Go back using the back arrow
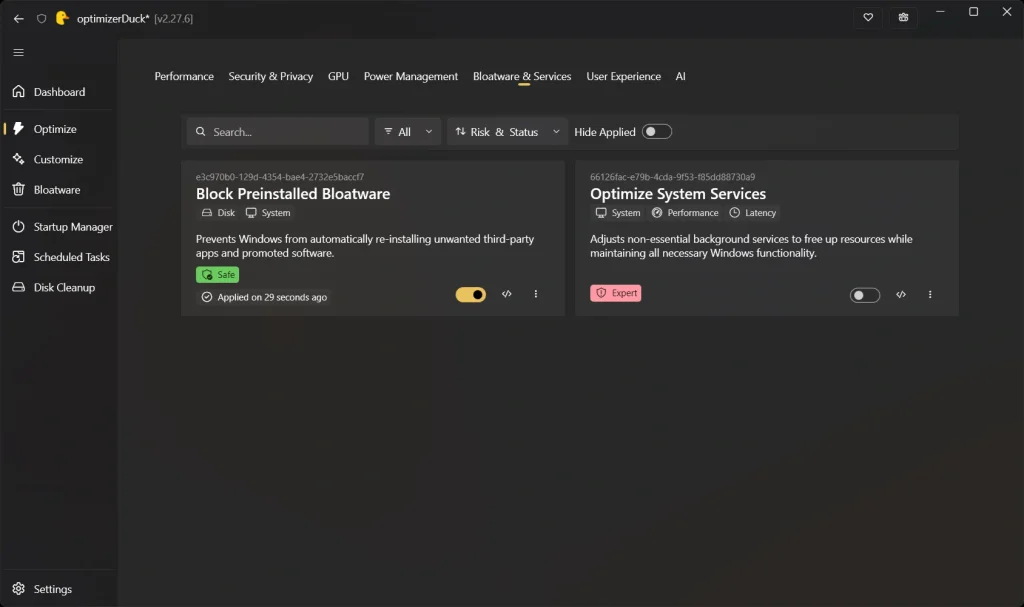The height and width of the screenshot is (607, 1024). tap(18, 18)
